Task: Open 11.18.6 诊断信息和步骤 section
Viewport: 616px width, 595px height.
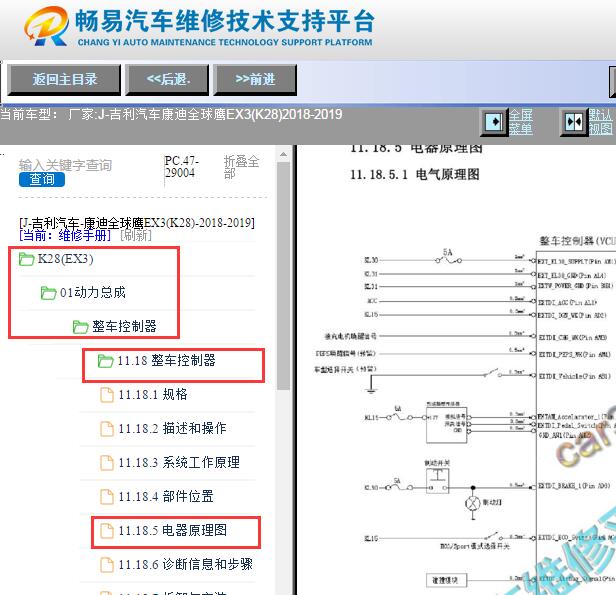Action: click(x=185, y=565)
